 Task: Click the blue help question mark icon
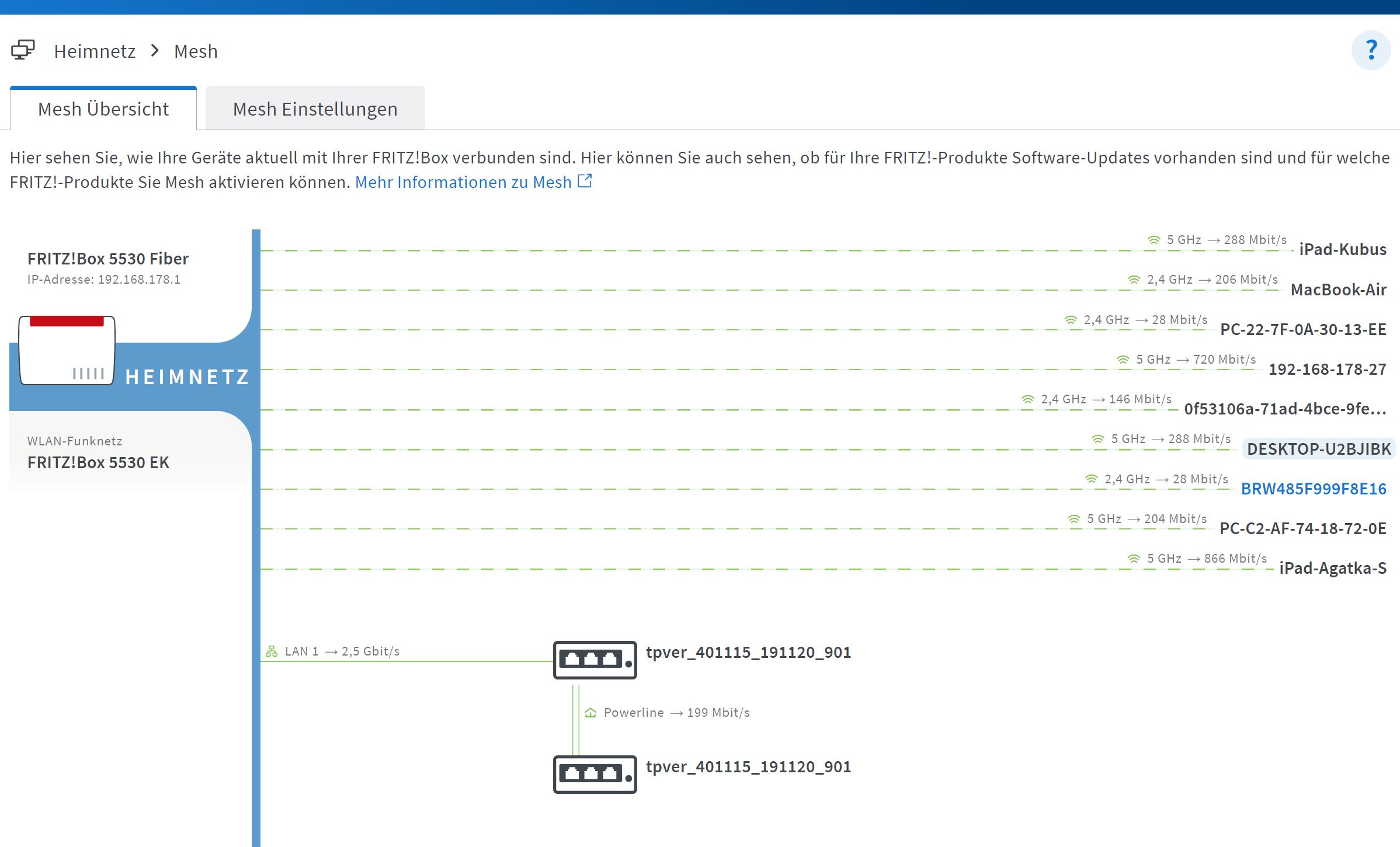(1370, 50)
